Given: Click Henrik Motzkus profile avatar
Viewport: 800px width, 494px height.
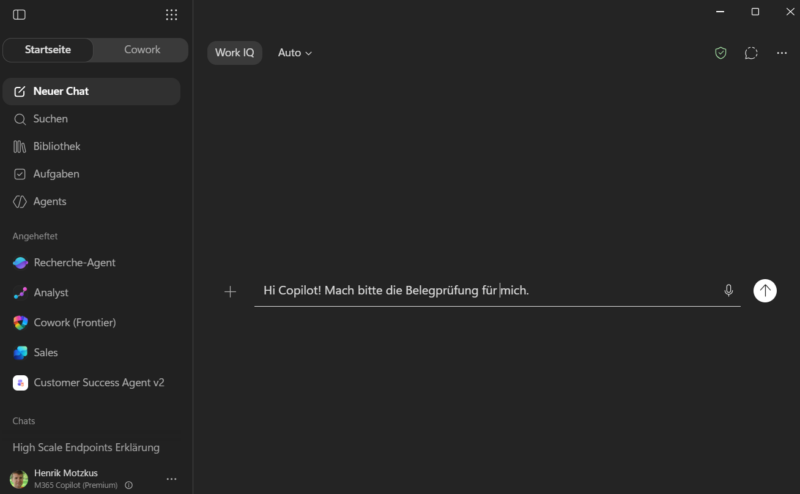Looking at the screenshot, I should pyautogui.click(x=19, y=479).
